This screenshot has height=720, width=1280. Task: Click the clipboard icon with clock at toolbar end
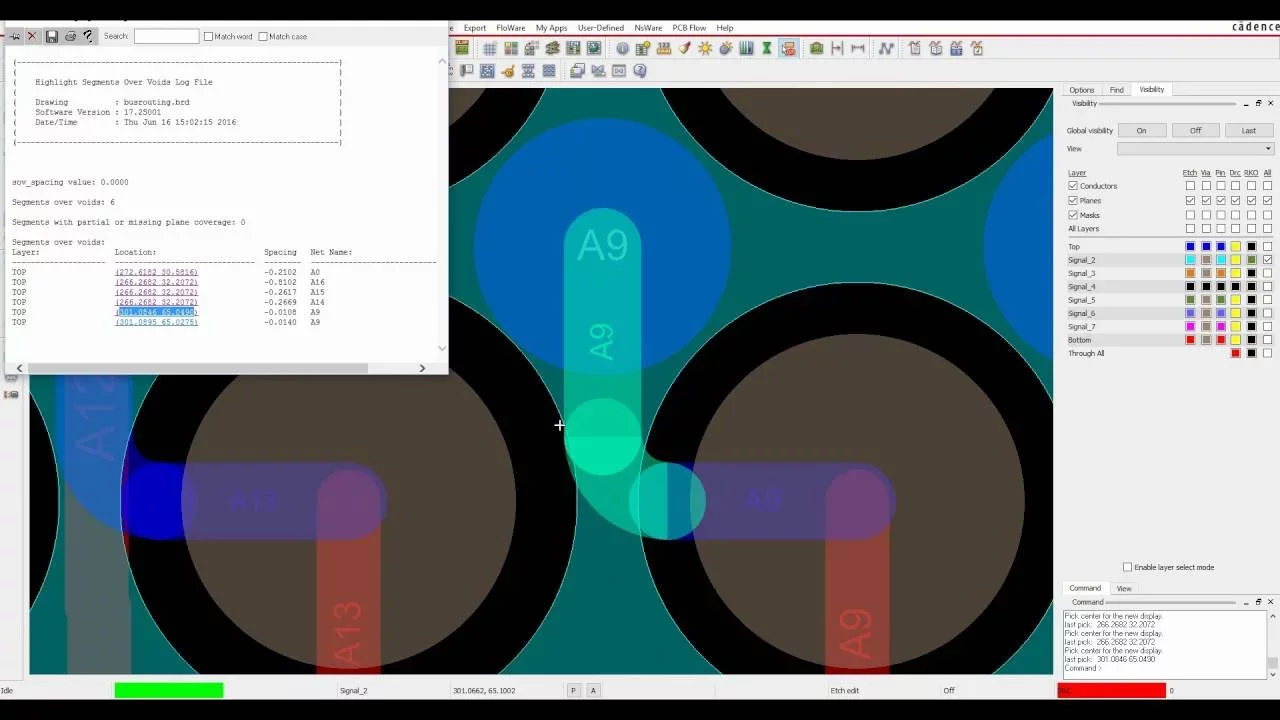(x=977, y=48)
